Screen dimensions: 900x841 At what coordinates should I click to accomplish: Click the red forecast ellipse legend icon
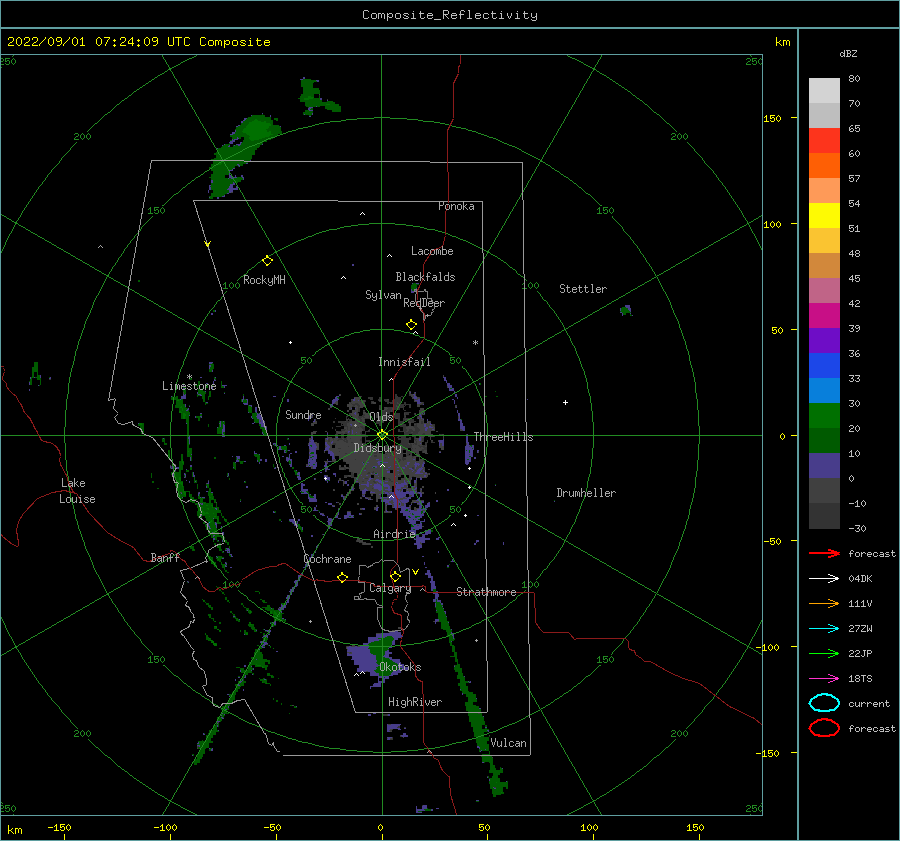[x=824, y=728]
